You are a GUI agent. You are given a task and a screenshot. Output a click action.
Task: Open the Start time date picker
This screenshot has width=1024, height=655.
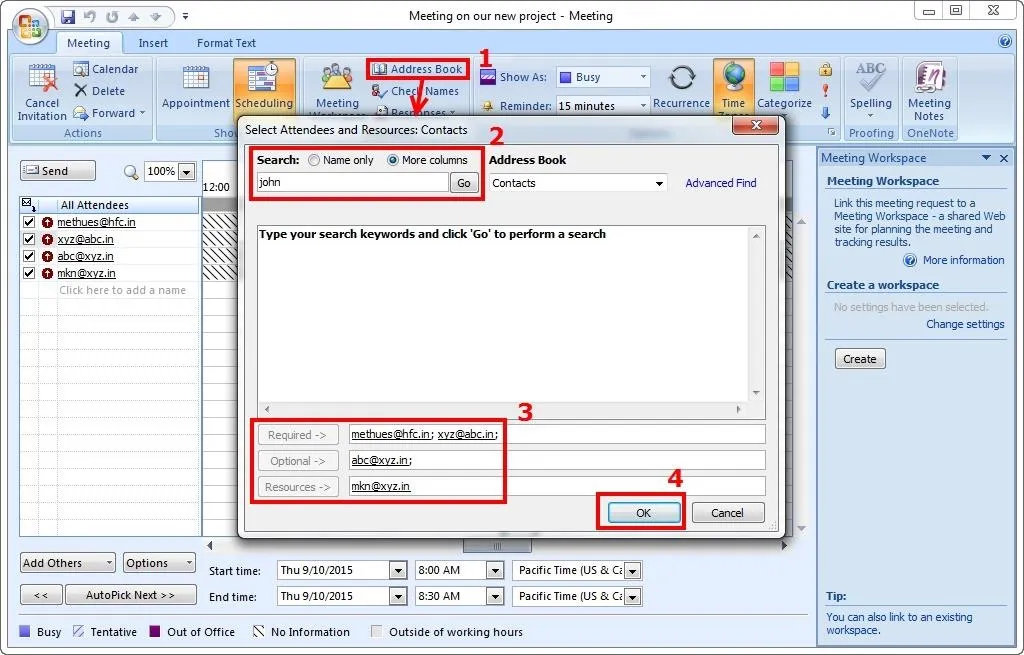(x=398, y=571)
